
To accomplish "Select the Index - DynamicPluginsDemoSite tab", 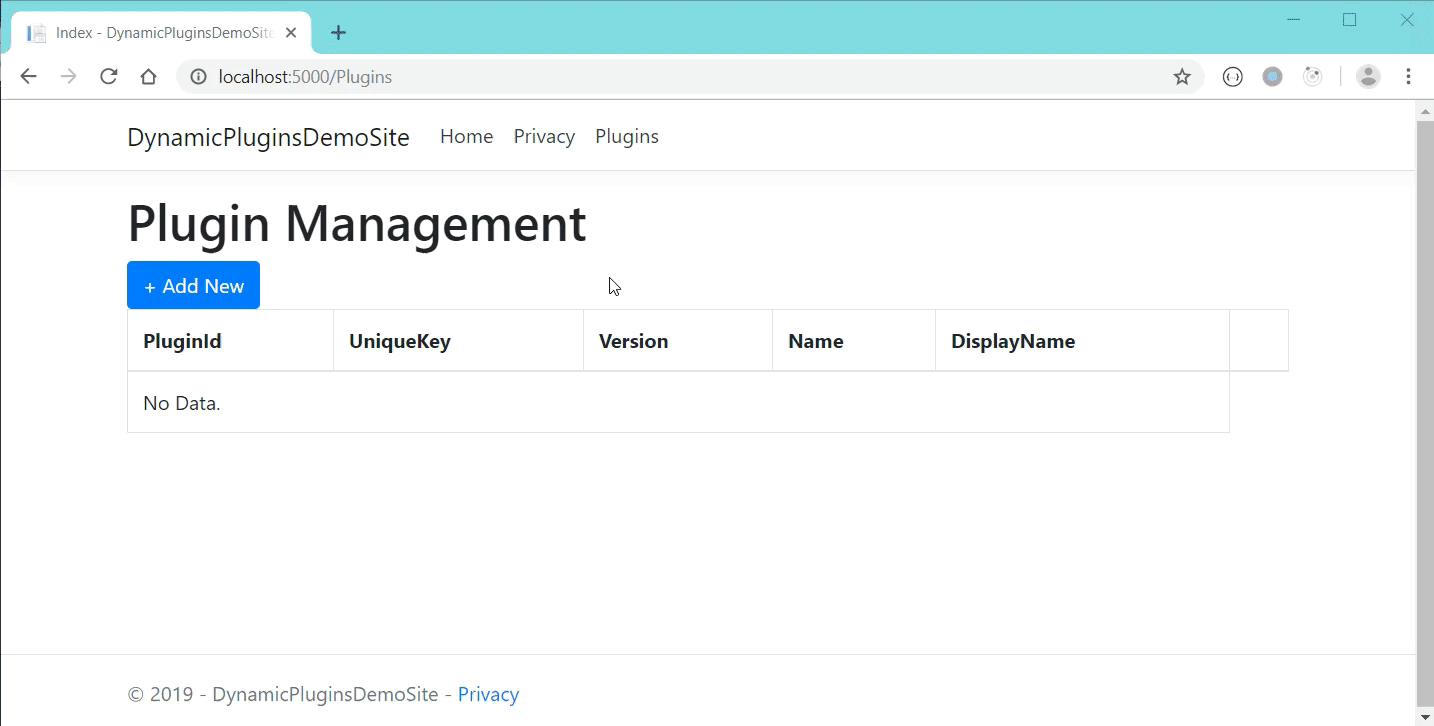I will coord(161,33).
